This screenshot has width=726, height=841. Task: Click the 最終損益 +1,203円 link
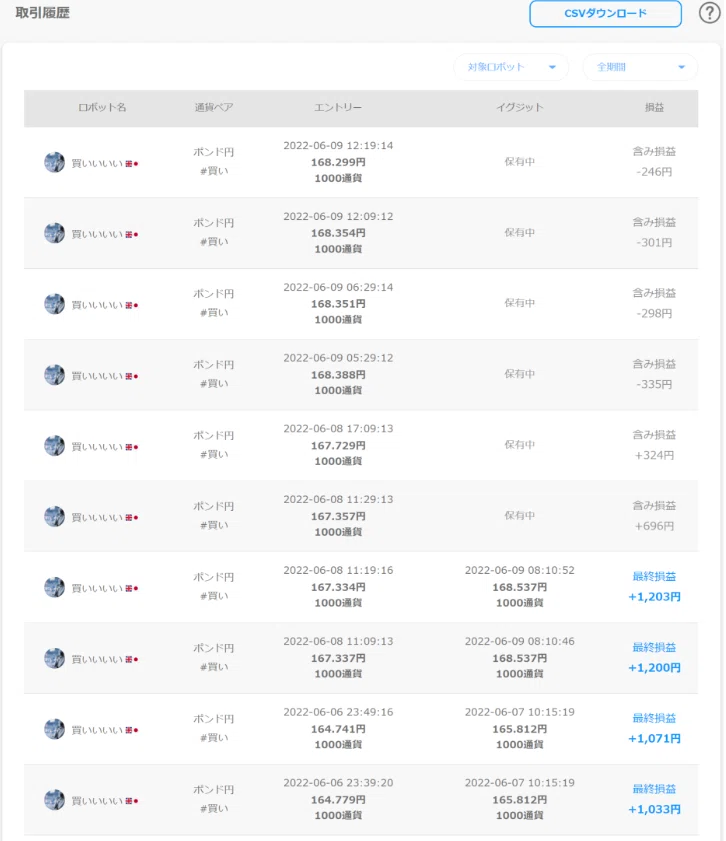pos(654,586)
